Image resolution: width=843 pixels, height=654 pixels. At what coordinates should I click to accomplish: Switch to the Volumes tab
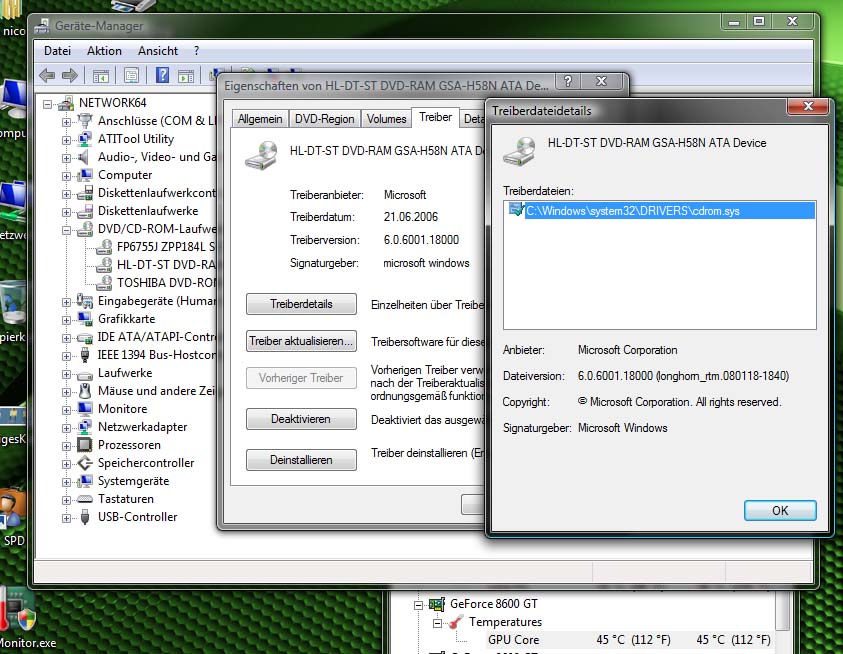386,119
